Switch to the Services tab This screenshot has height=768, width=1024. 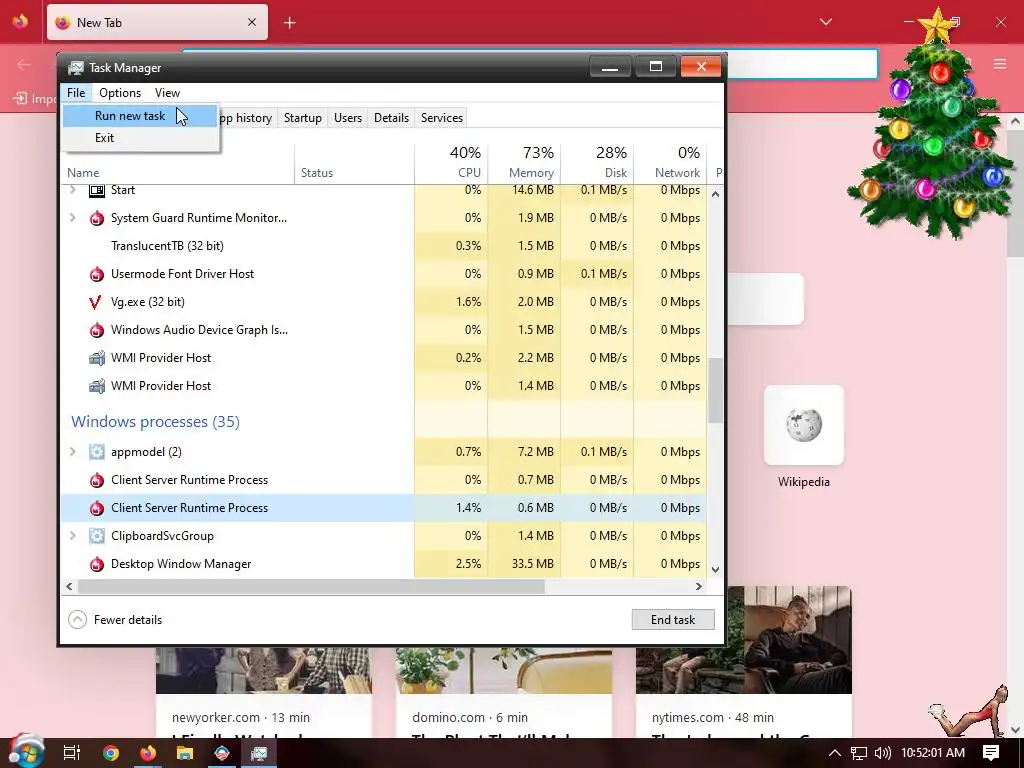tap(441, 118)
